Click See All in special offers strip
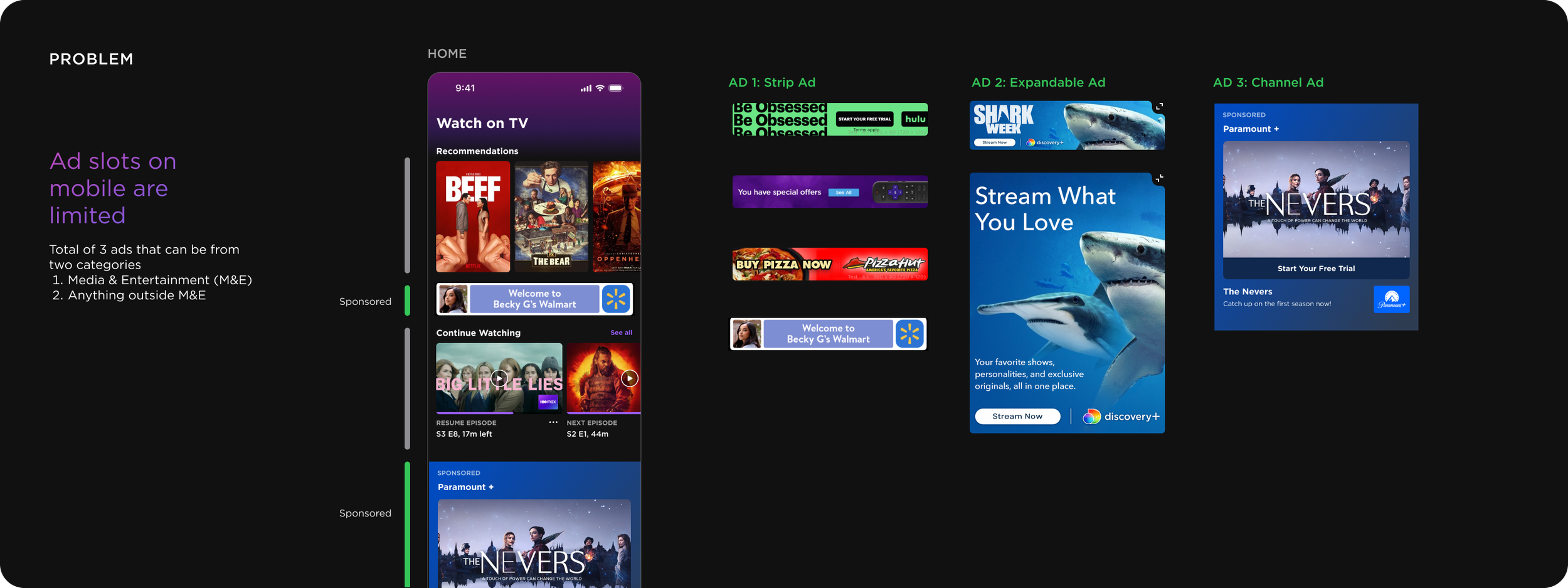The width and height of the screenshot is (1568, 588). click(x=844, y=193)
